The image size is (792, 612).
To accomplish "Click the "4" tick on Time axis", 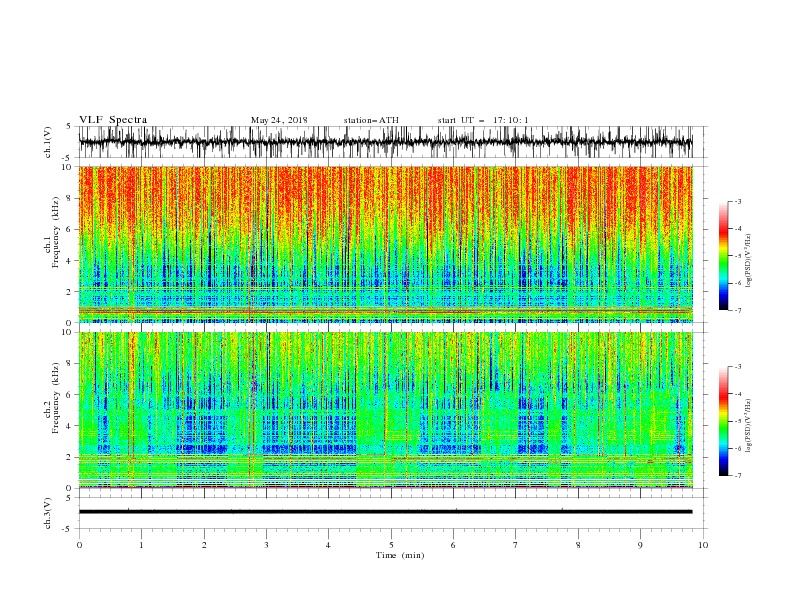I will pos(328,545).
